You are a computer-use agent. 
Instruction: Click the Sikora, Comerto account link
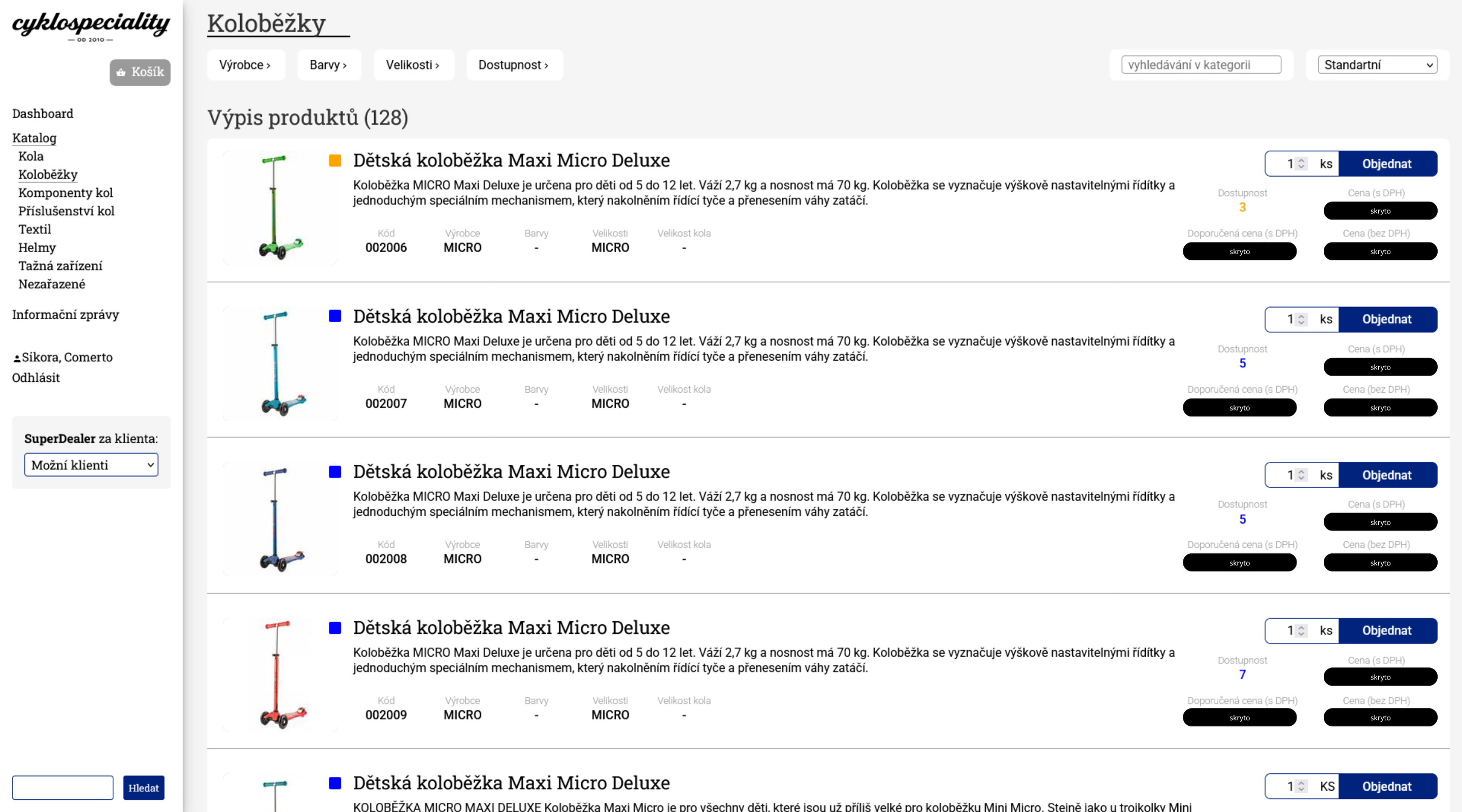pos(67,357)
